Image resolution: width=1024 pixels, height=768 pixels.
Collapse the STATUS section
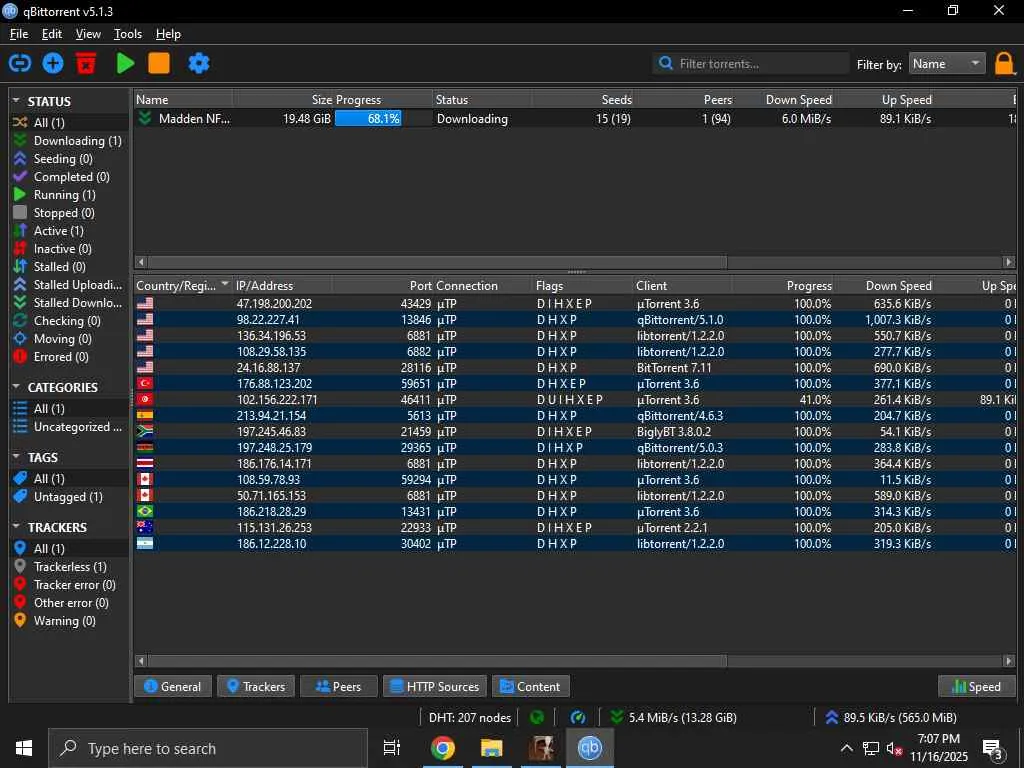coord(16,101)
